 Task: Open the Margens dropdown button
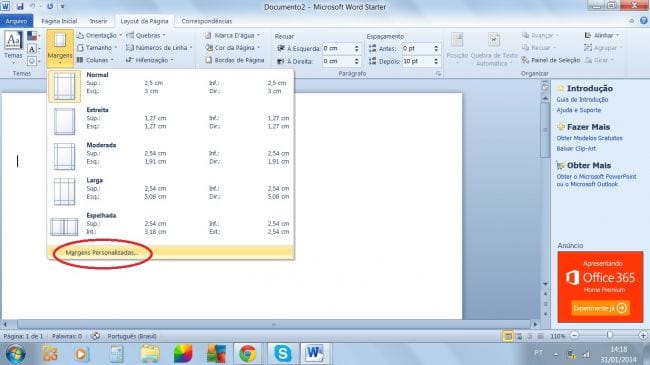click(60, 49)
